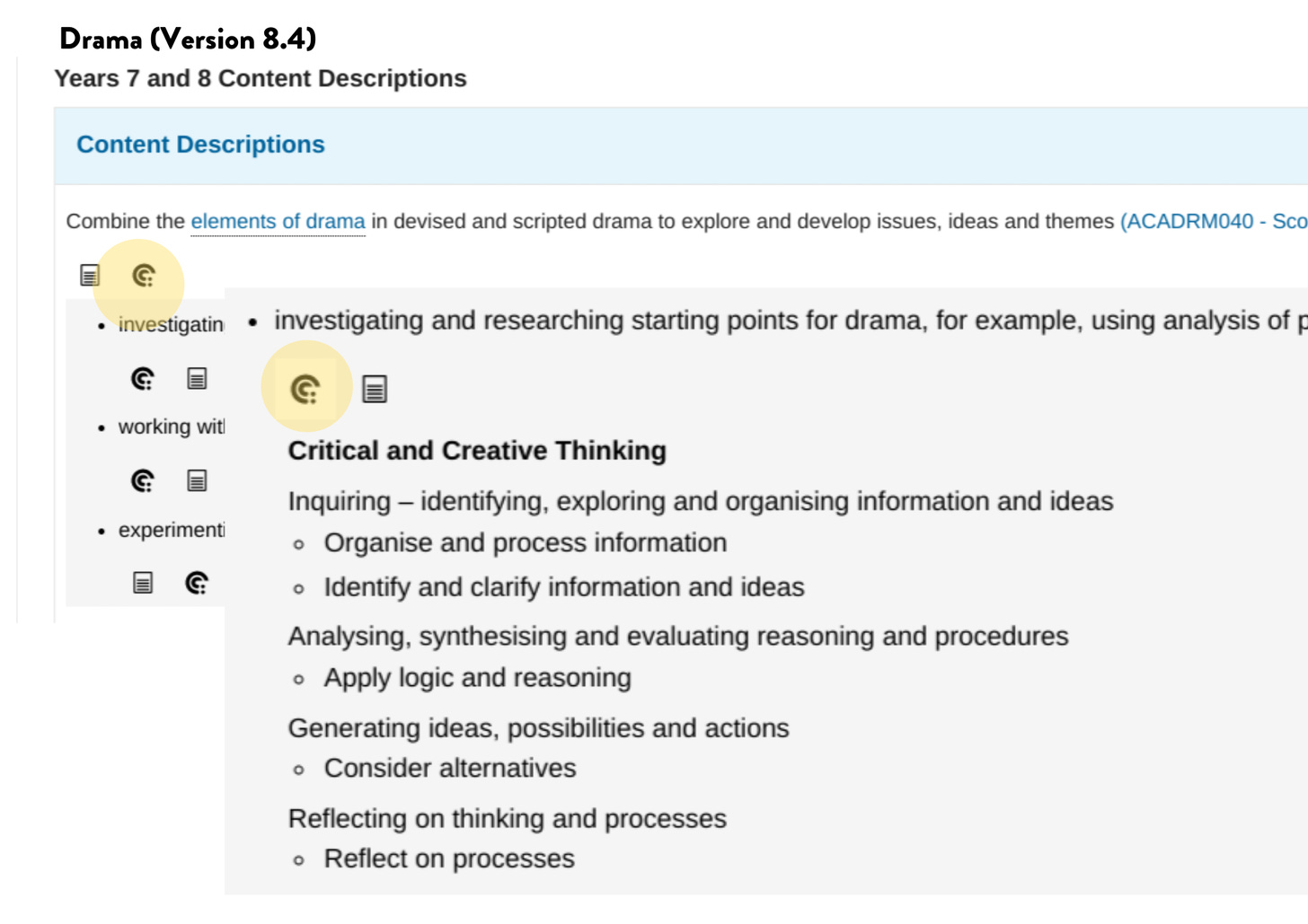Click the document icon above the 'experimenti' bullet
This screenshot has height=924, width=1308.
197,481
